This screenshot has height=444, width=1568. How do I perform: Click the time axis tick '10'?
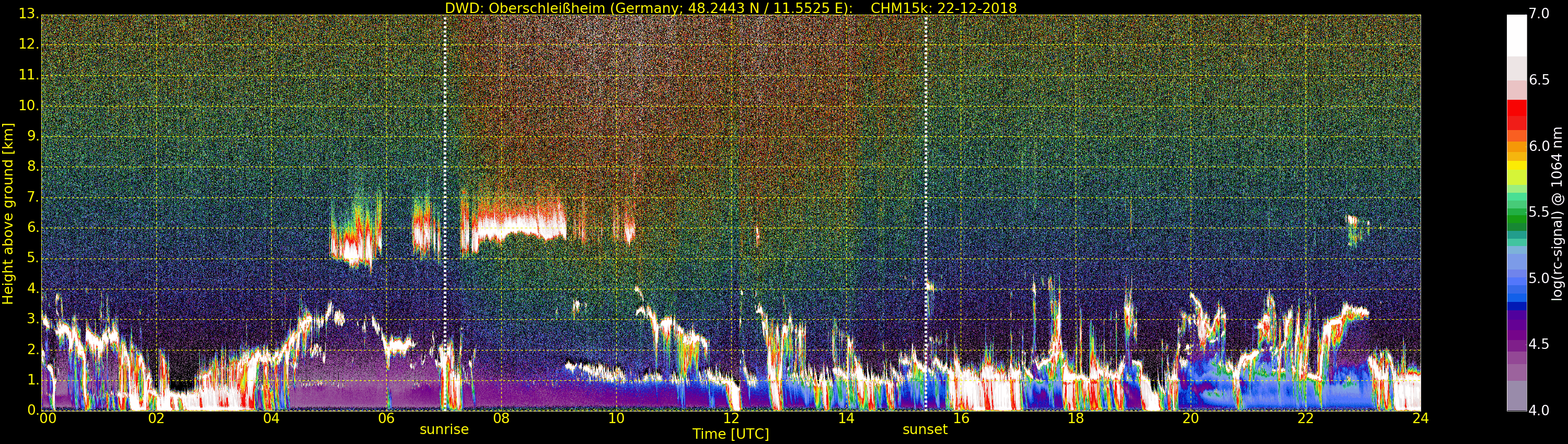(617, 418)
